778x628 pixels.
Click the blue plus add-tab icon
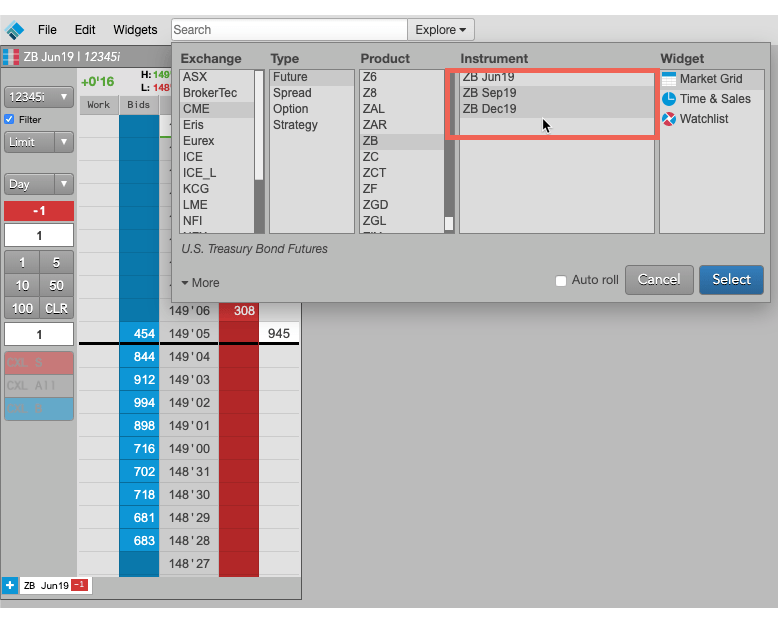pos(9,585)
